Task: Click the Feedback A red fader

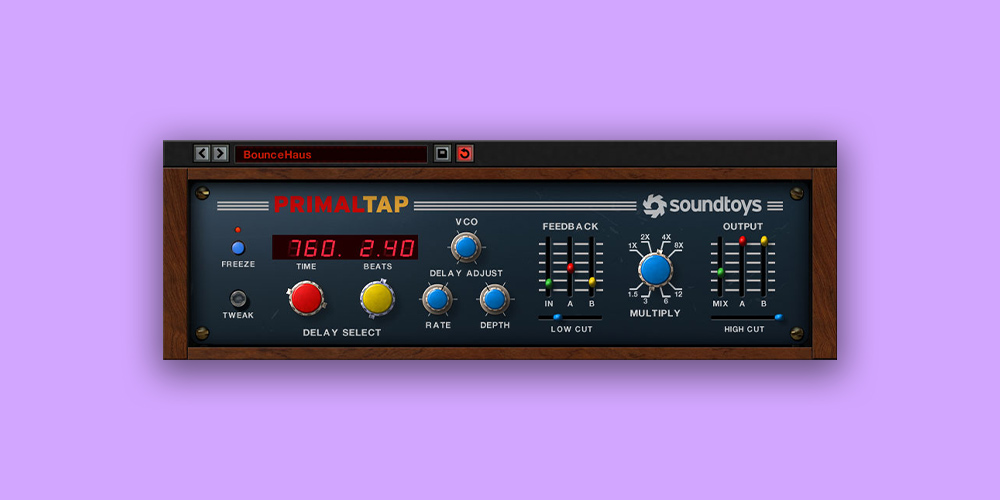Action: click(x=570, y=268)
